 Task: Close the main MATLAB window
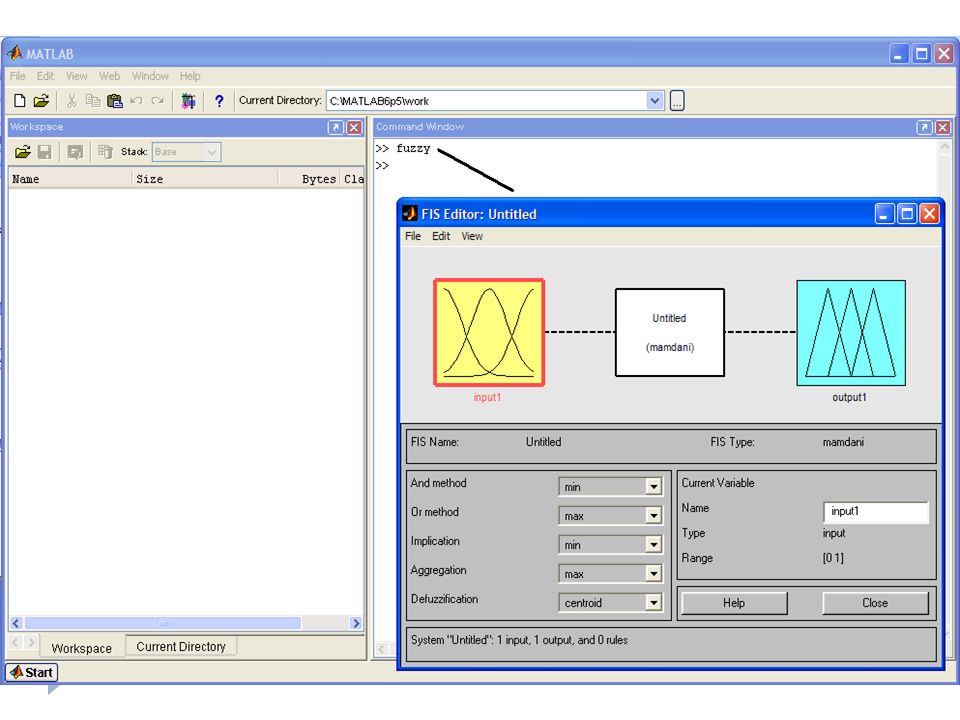click(x=943, y=54)
